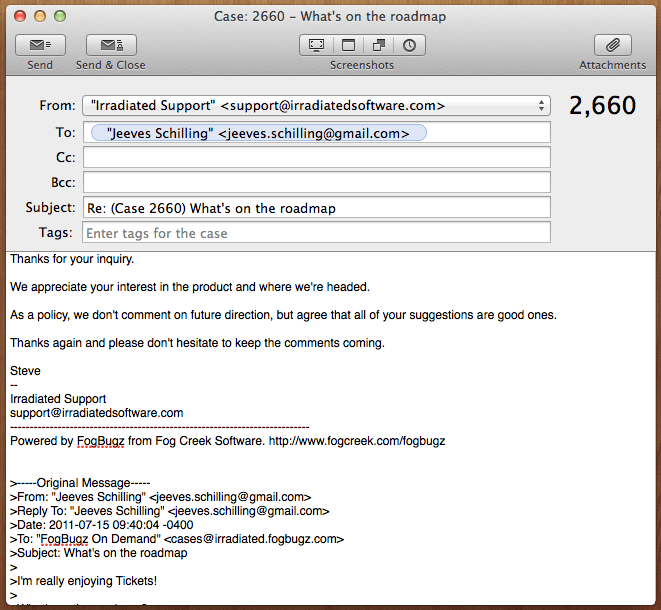Expand the From address dropdown

(x=541, y=105)
